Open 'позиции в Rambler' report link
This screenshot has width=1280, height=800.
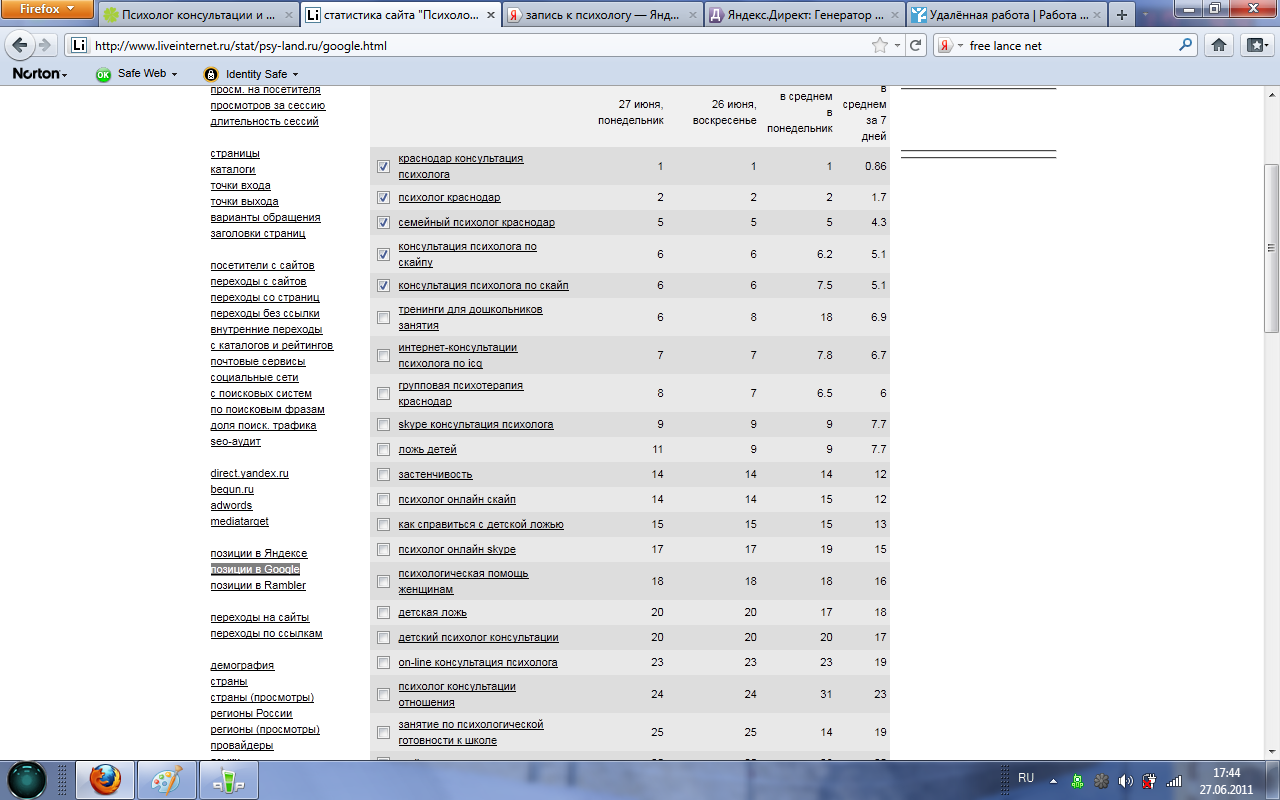pos(258,586)
